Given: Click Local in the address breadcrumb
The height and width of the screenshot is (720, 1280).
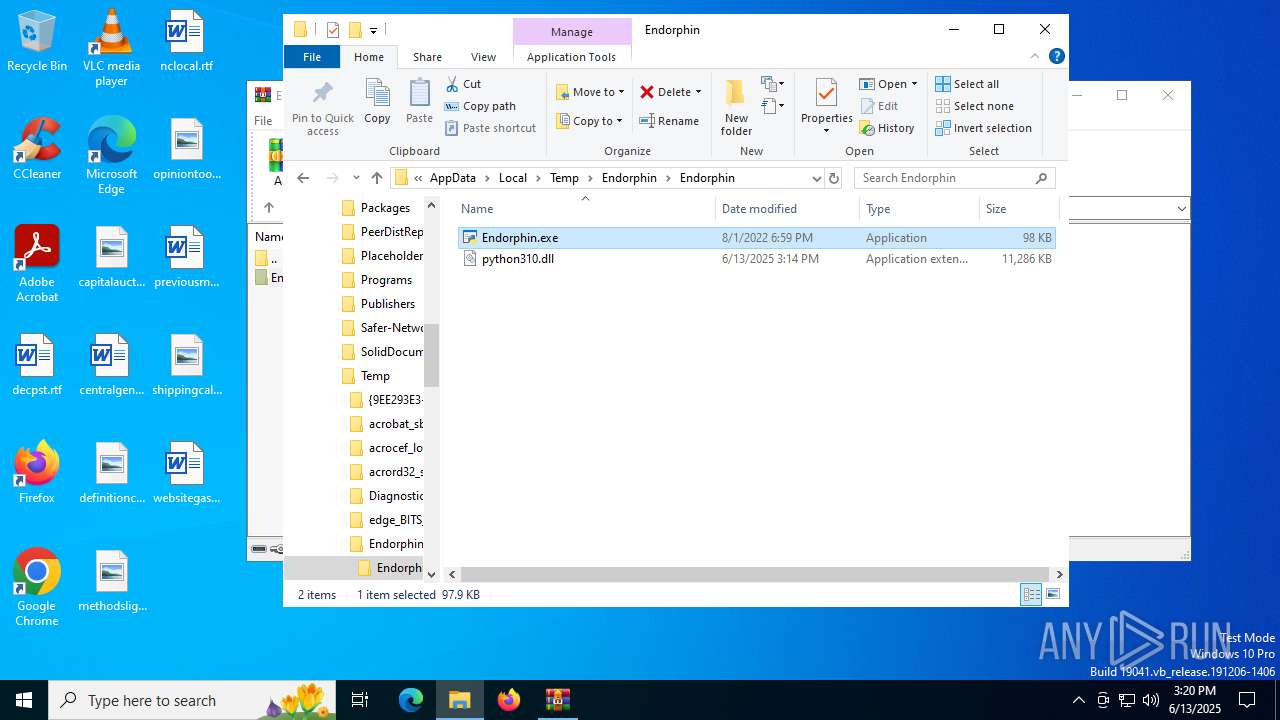Looking at the screenshot, I should click(513, 178).
